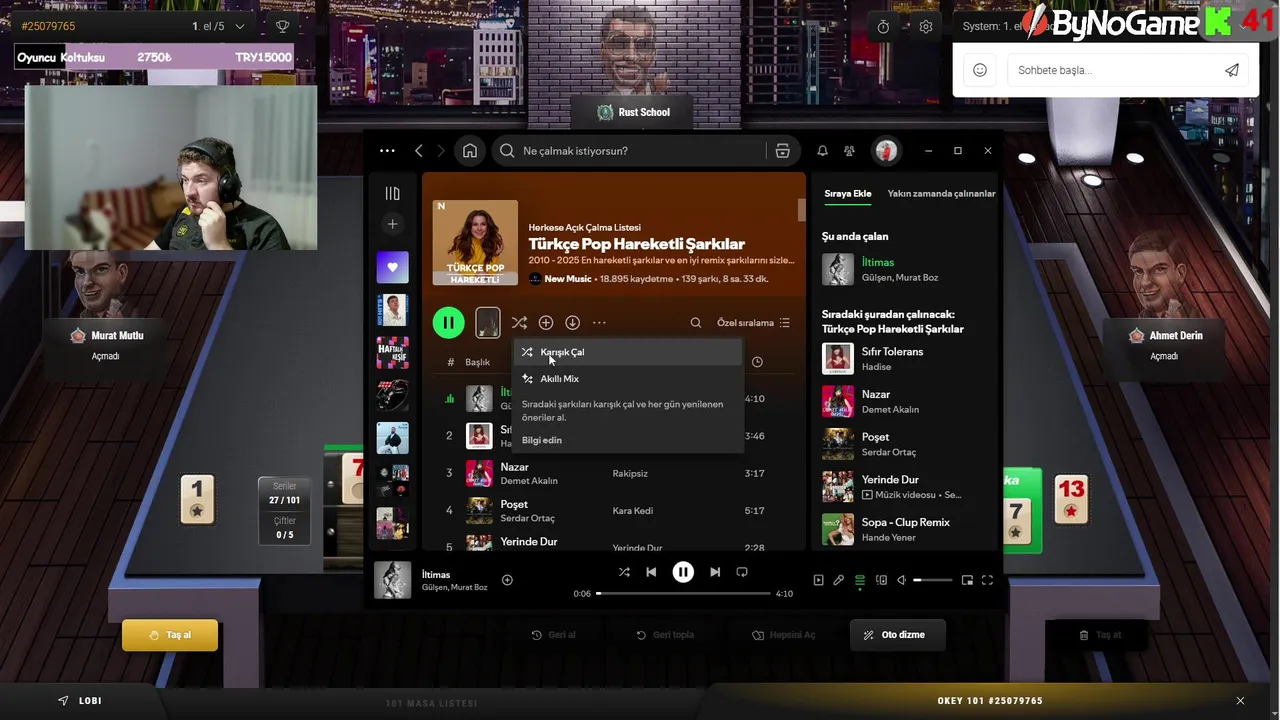Open Spotify's three-dot app menu
Viewport: 1280px width, 720px height.
(x=387, y=151)
